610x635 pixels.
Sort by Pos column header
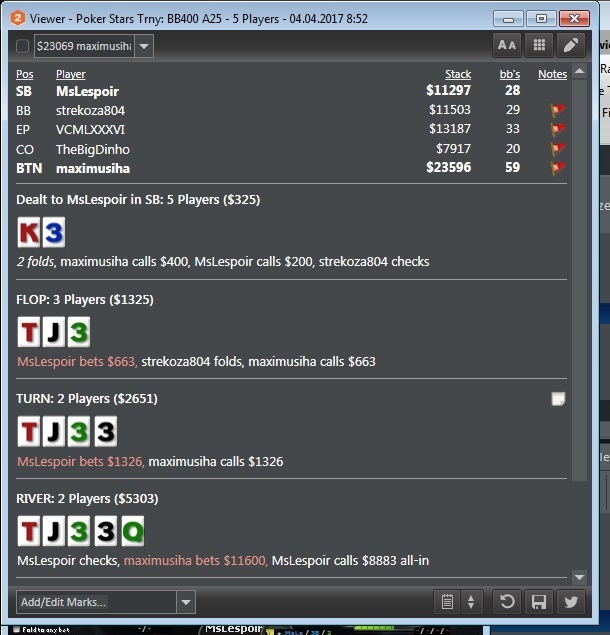[x=25, y=75]
